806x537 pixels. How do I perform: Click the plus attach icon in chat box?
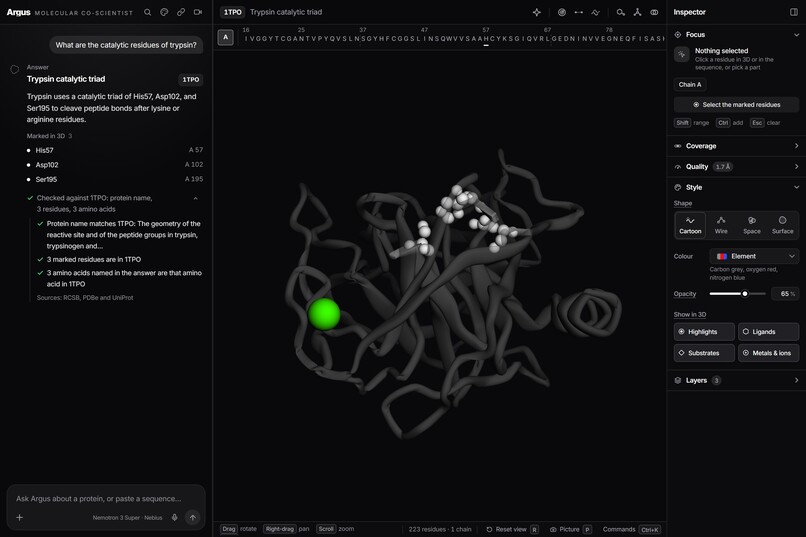click(x=20, y=517)
